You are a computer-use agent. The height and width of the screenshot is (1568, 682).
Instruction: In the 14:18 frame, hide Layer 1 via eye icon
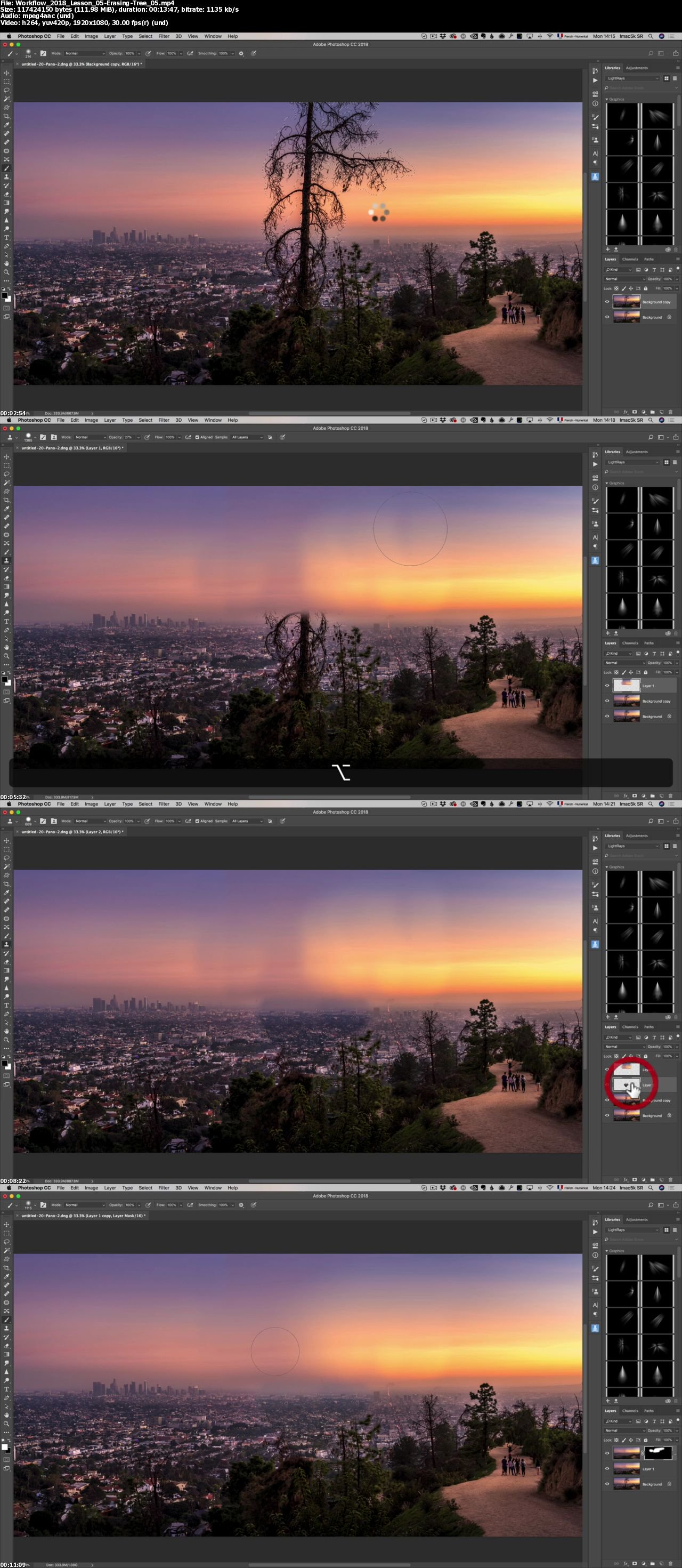[x=606, y=686]
